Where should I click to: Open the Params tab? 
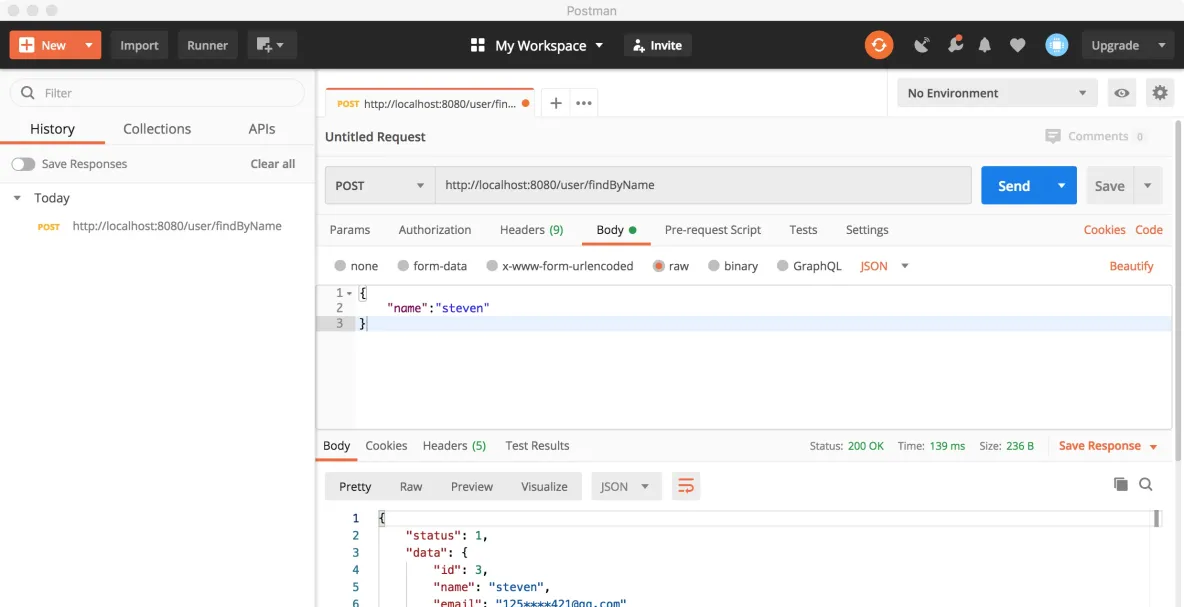pos(350,230)
